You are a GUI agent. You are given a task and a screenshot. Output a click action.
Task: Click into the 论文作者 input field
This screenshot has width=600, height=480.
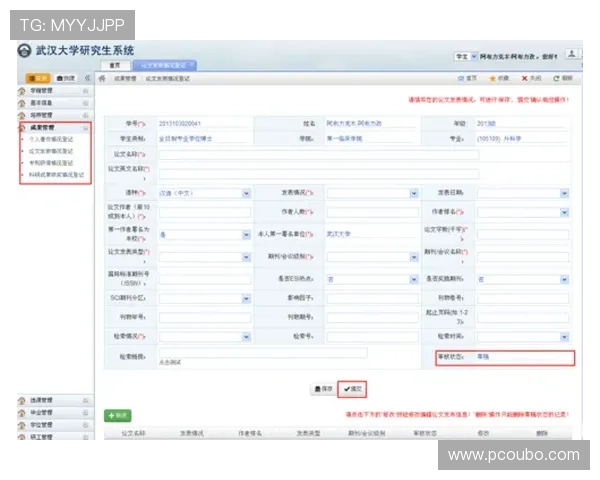[205, 212]
